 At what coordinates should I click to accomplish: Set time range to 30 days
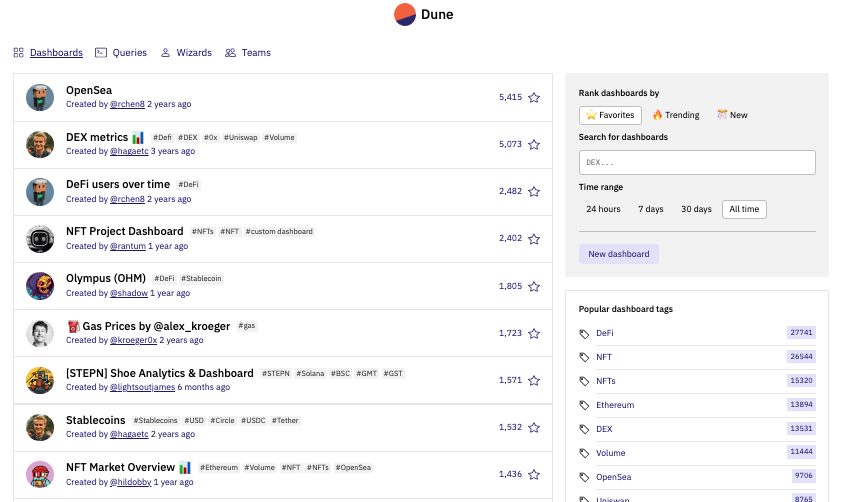(696, 209)
